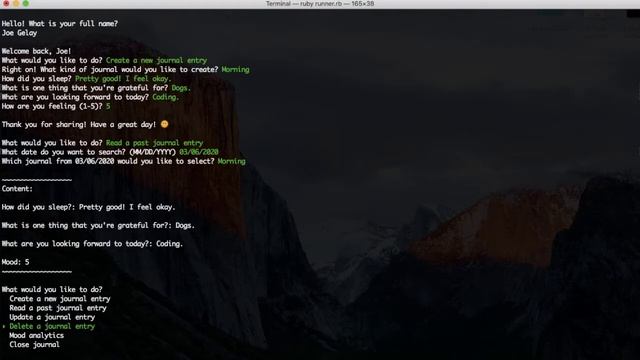
Task: Click the 'Content:' heading line
Action: 17,189
